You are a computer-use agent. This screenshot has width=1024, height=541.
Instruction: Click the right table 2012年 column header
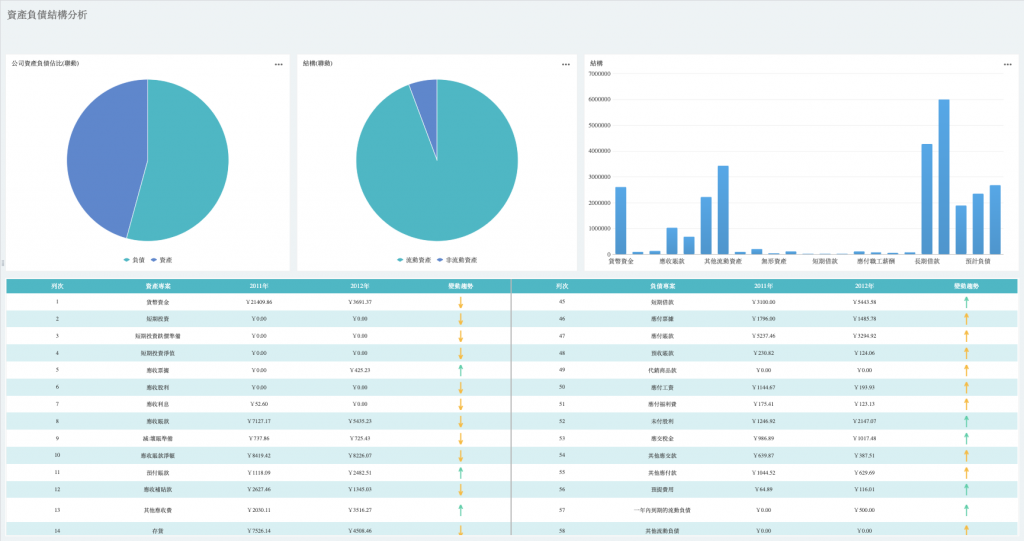click(864, 286)
